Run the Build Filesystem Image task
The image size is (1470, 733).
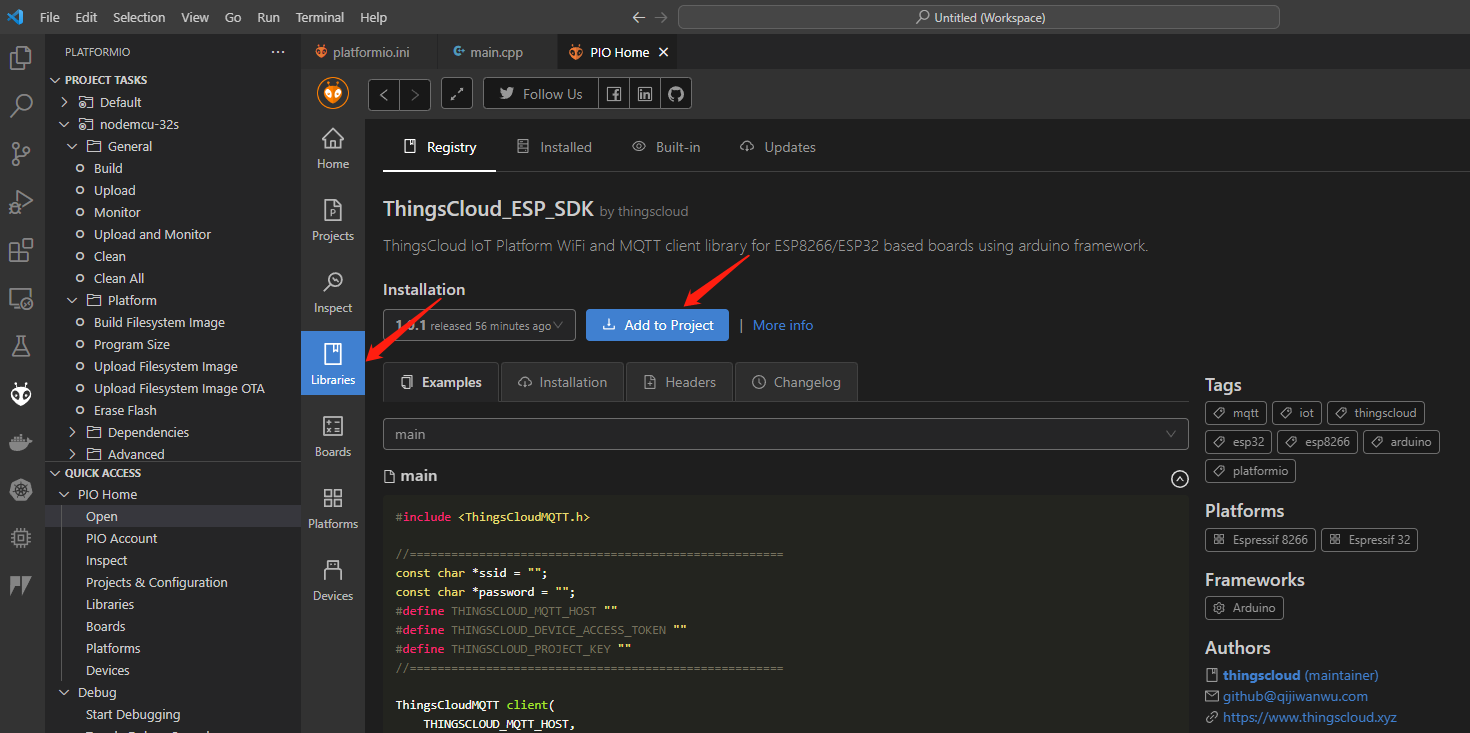click(x=159, y=322)
